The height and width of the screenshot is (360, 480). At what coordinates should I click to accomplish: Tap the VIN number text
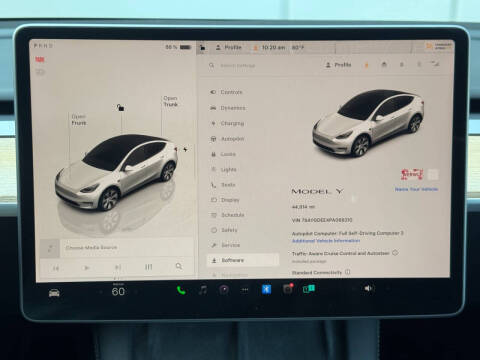tap(322, 220)
